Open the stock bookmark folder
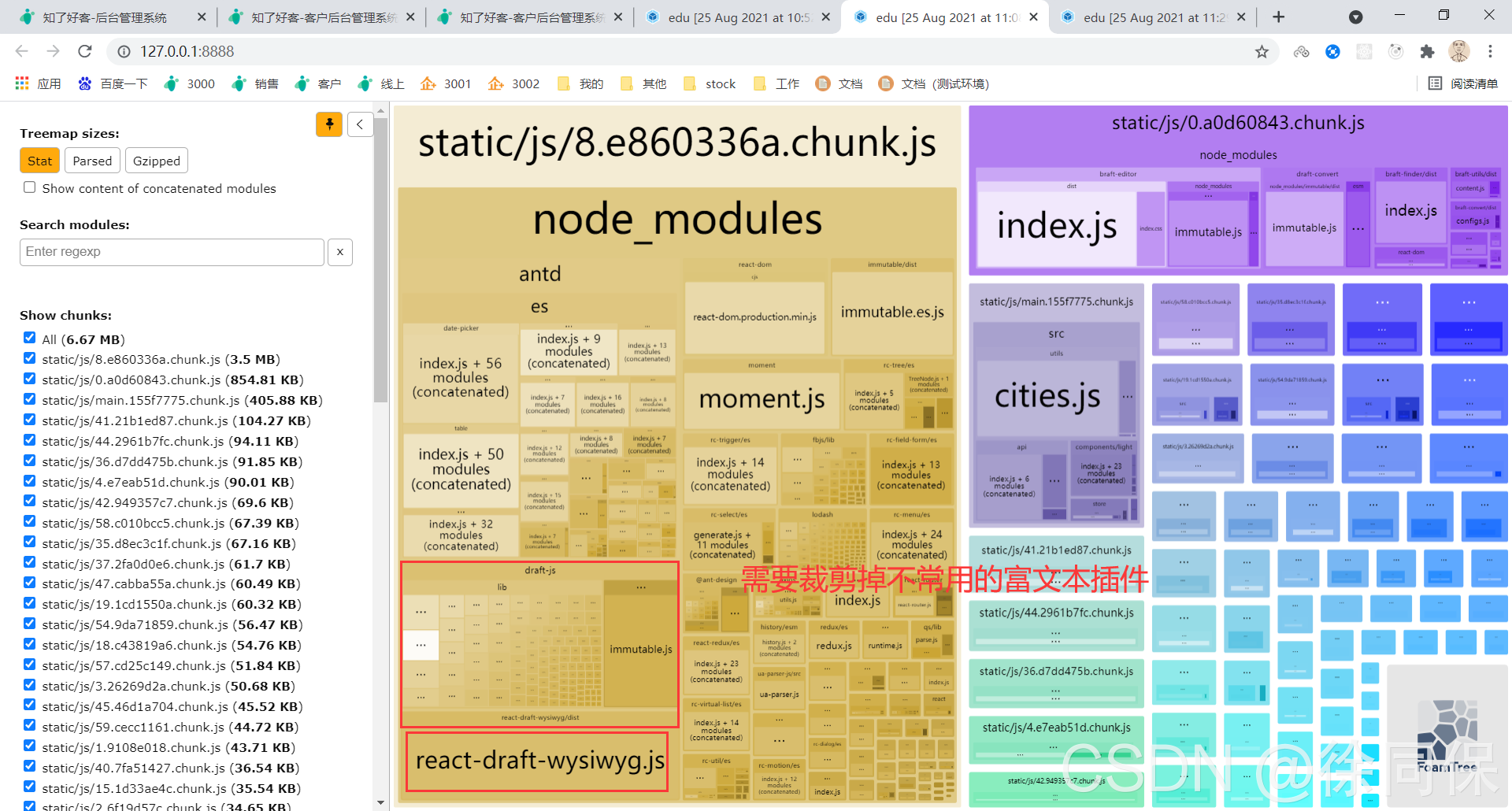1512x811 pixels. (x=710, y=83)
